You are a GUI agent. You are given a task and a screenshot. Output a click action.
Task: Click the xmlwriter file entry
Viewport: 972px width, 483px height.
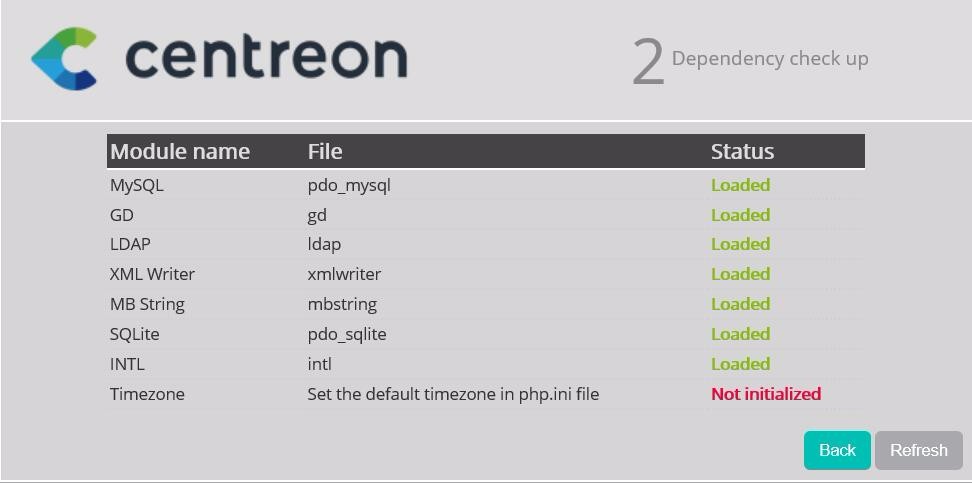(x=344, y=274)
